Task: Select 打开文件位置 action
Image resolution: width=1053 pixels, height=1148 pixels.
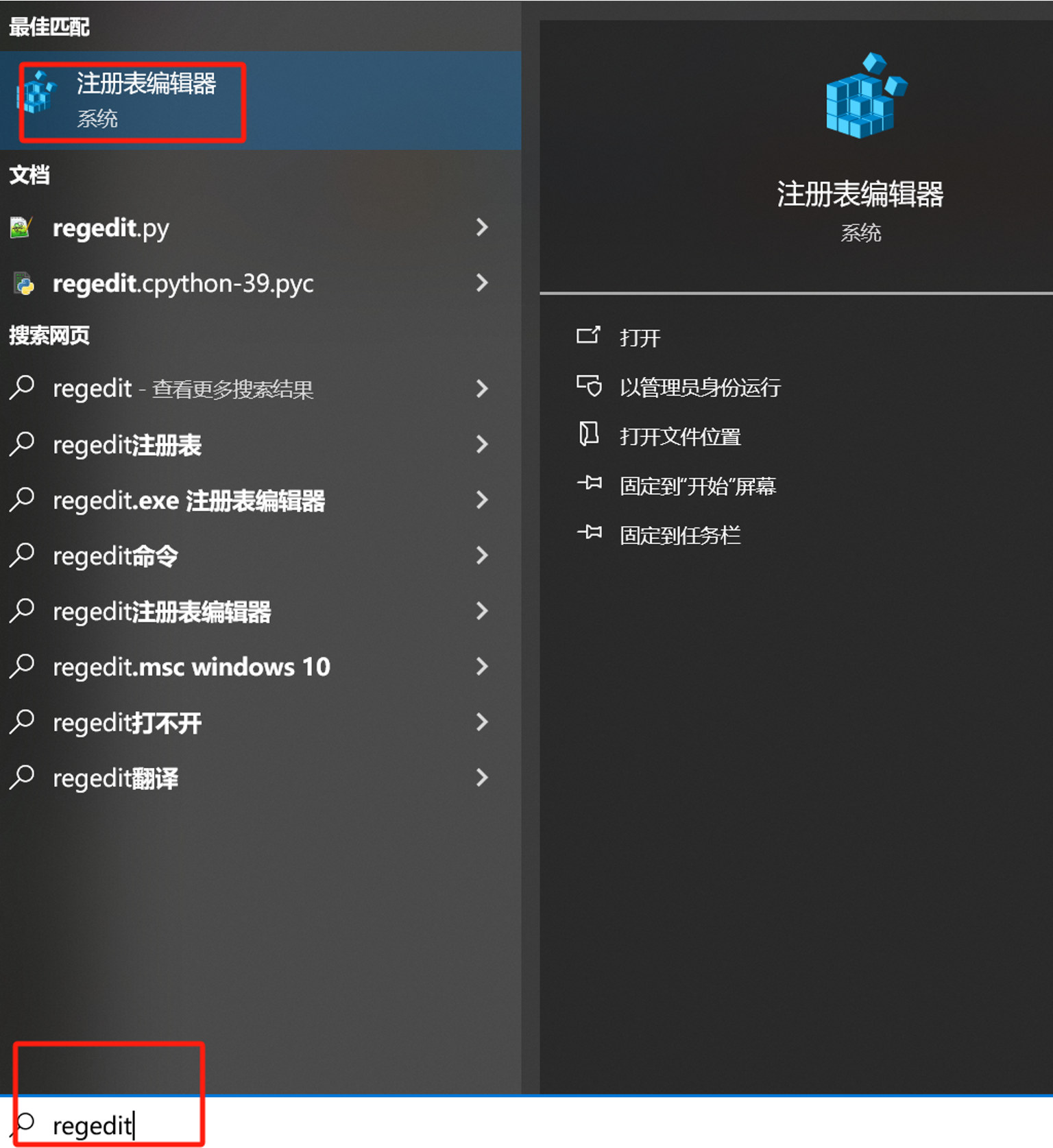Action: (679, 437)
